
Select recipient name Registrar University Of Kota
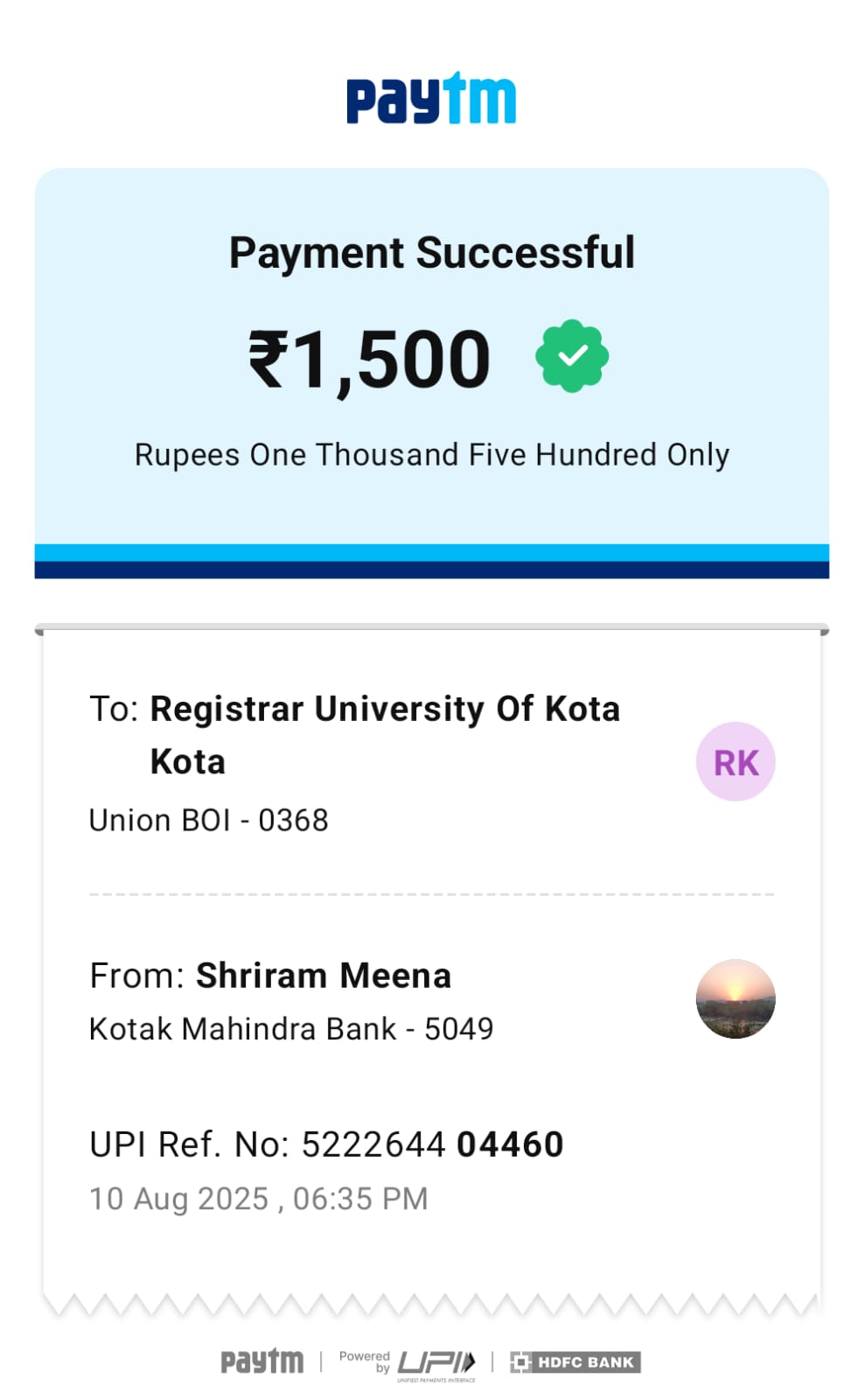point(385,710)
